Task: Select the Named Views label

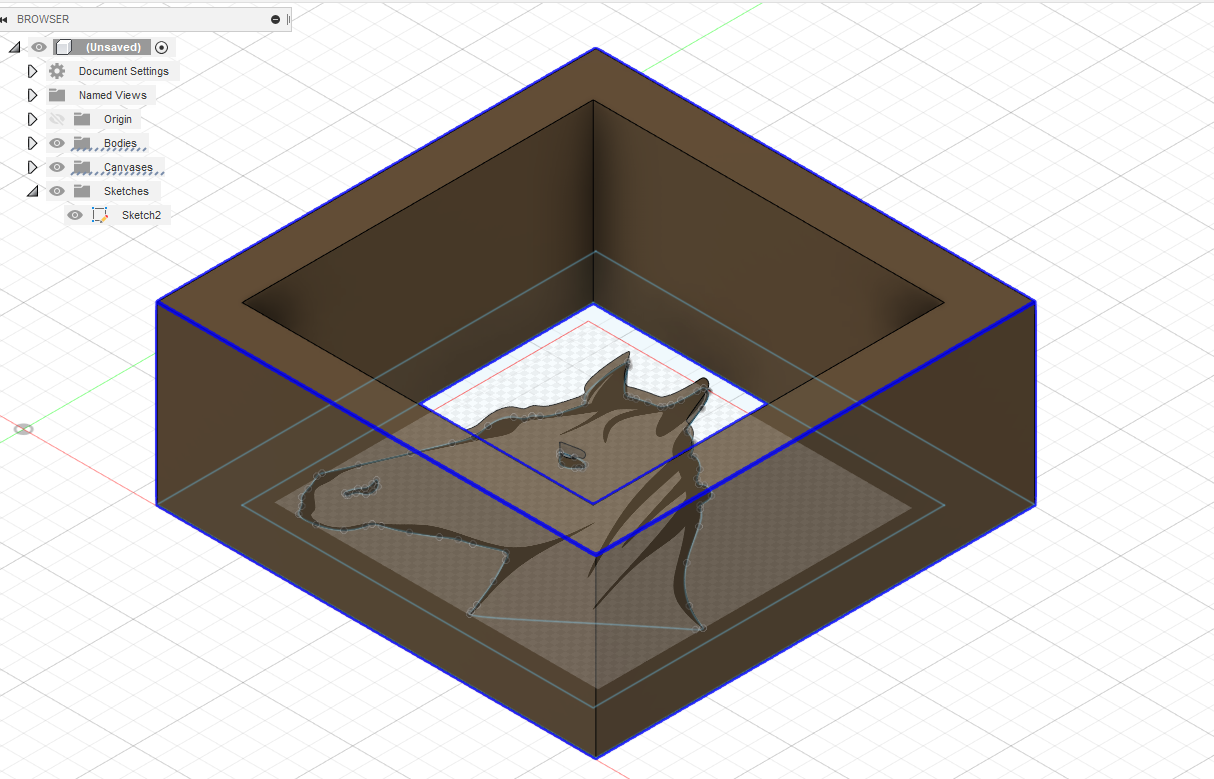Action: [x=113, y=95]
